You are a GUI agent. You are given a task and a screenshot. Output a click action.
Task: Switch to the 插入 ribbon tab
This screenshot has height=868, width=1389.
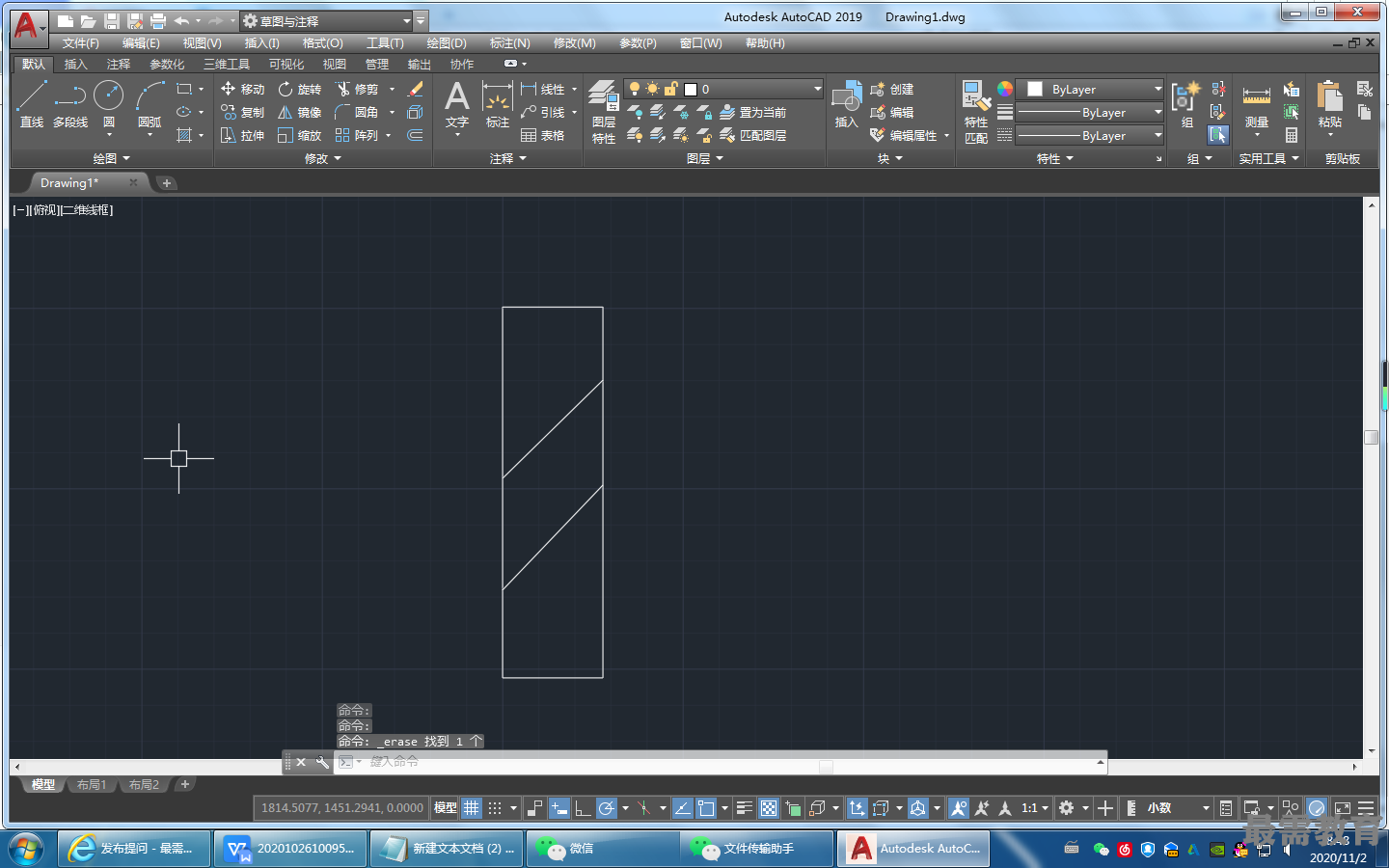(x=75, y=65)
